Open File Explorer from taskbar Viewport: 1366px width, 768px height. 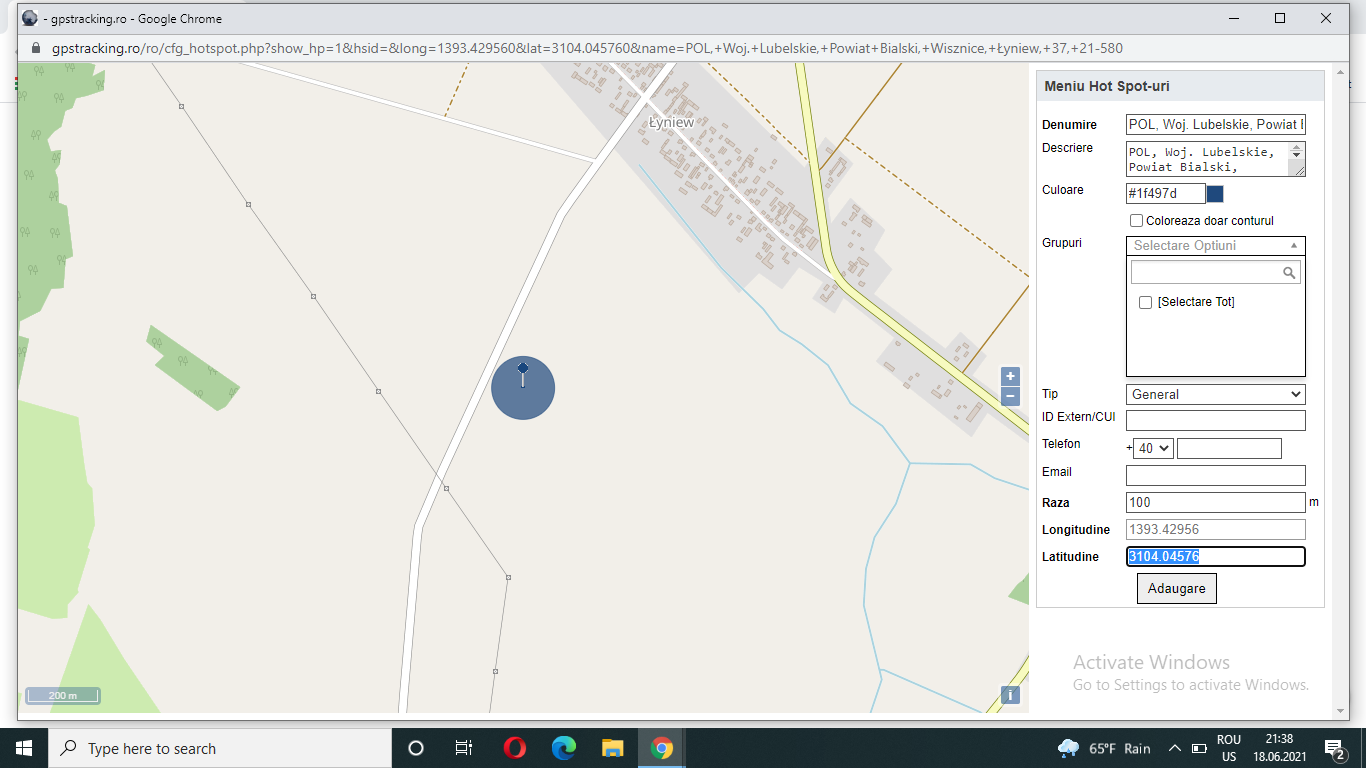point(613,748)
